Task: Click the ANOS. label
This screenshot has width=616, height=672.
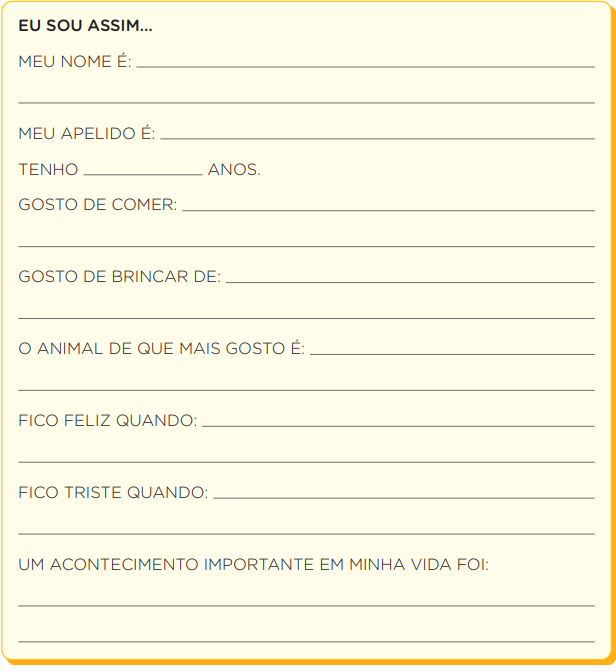Action: point(234,170)
